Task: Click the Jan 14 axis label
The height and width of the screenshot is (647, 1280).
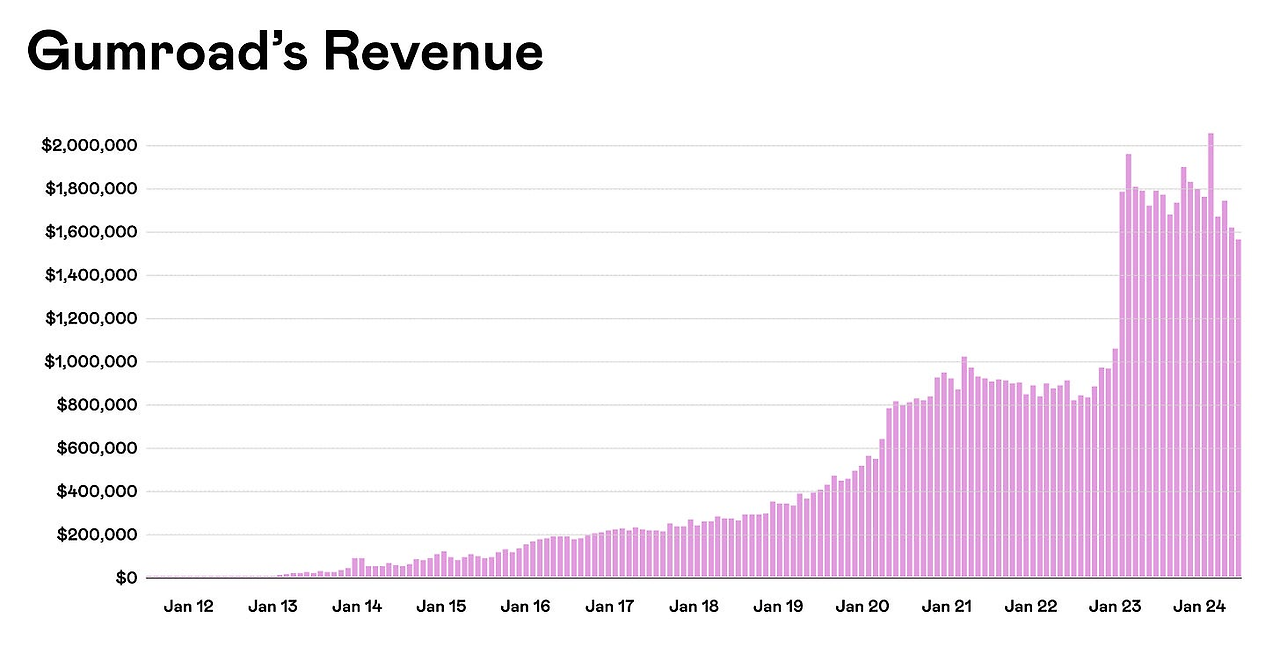Action: 357,606
